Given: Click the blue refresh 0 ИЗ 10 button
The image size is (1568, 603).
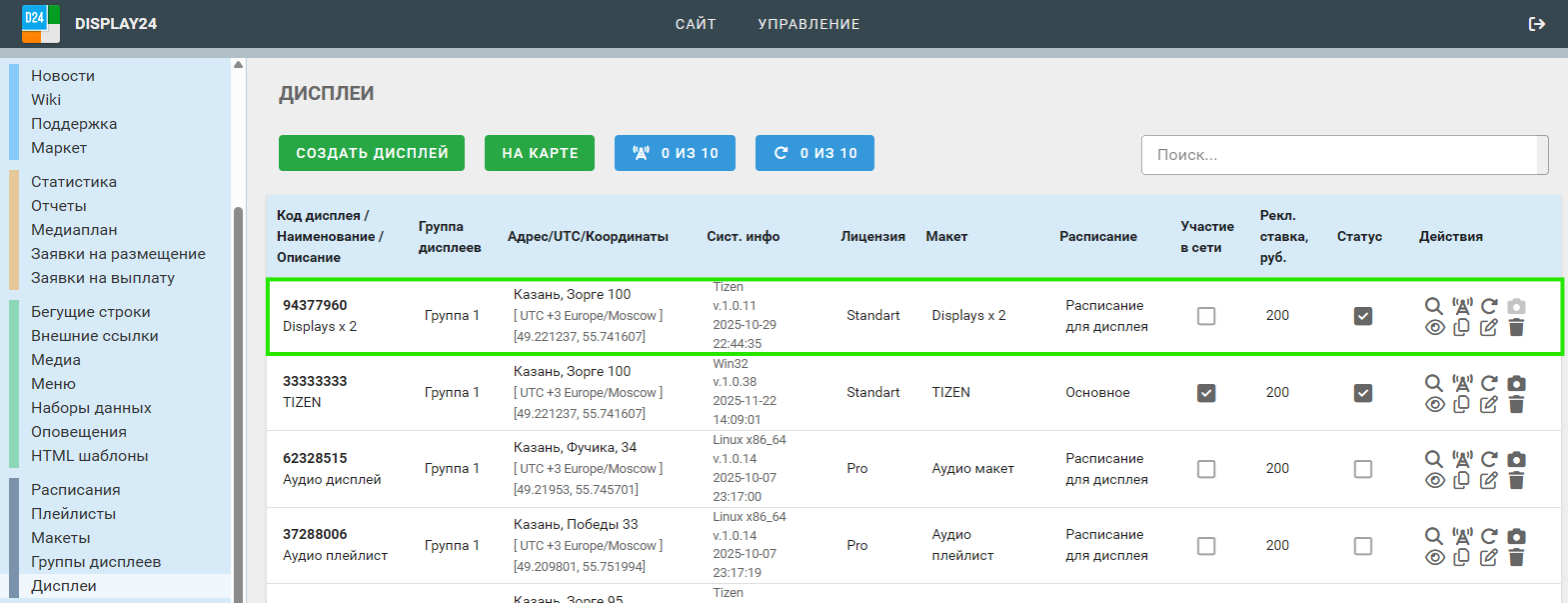Looking at the screenshot, I should 814,153.
